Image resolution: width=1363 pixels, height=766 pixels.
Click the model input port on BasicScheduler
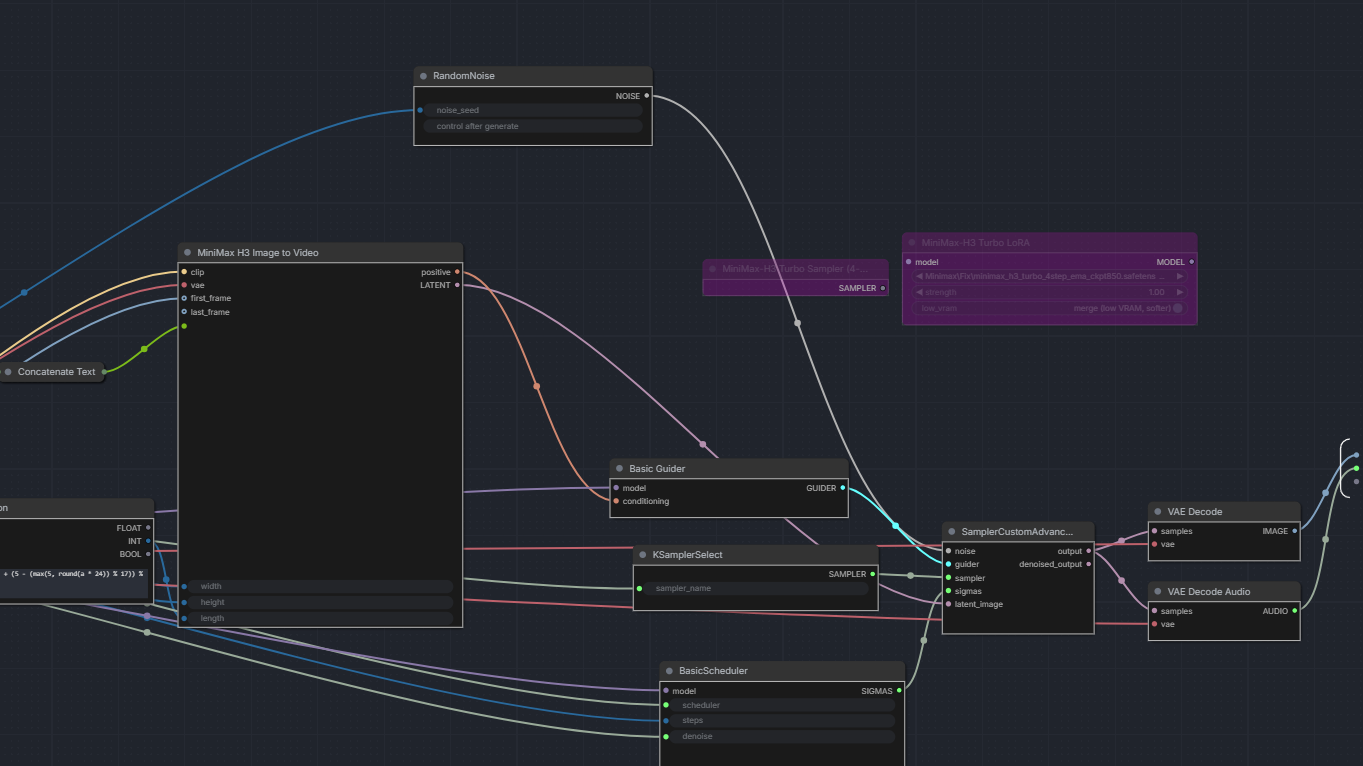[x=665, y=691]
